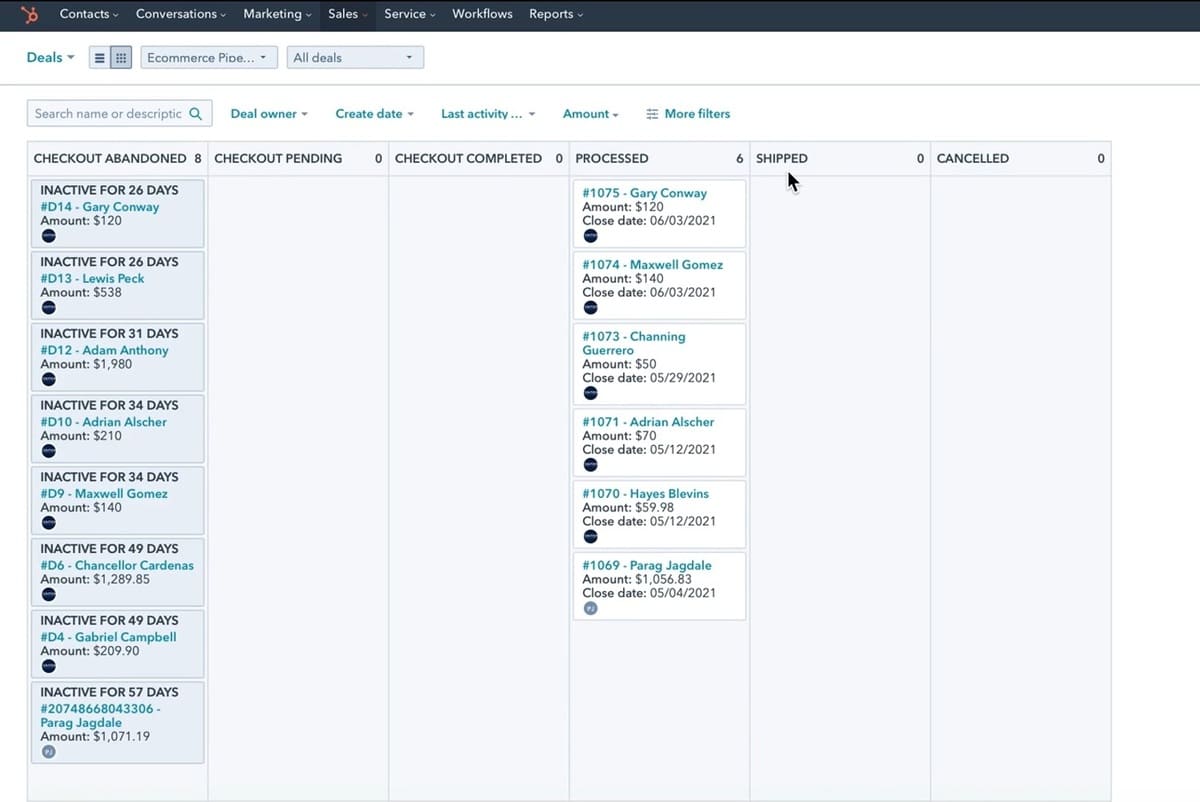This screenshot has width=1200, height=802.
Task: Open deal #D6 Chancellor Cardenas
Action: coord(116,565)
